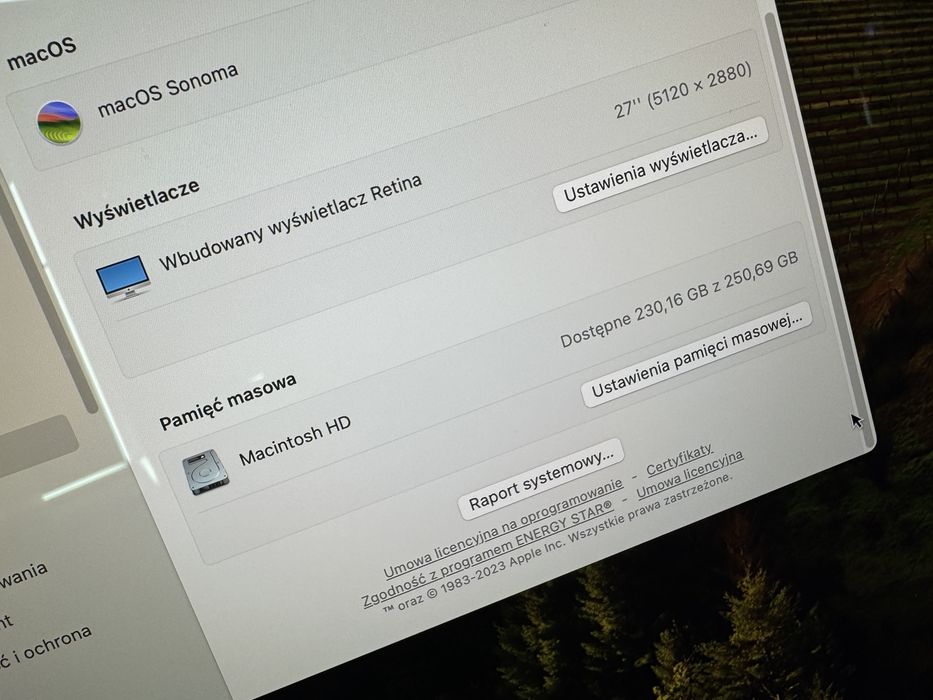Click the highlighted sidebar row
Image resolution: width=933 pixels, height=700 pixels.
click(x=37, y=446)
